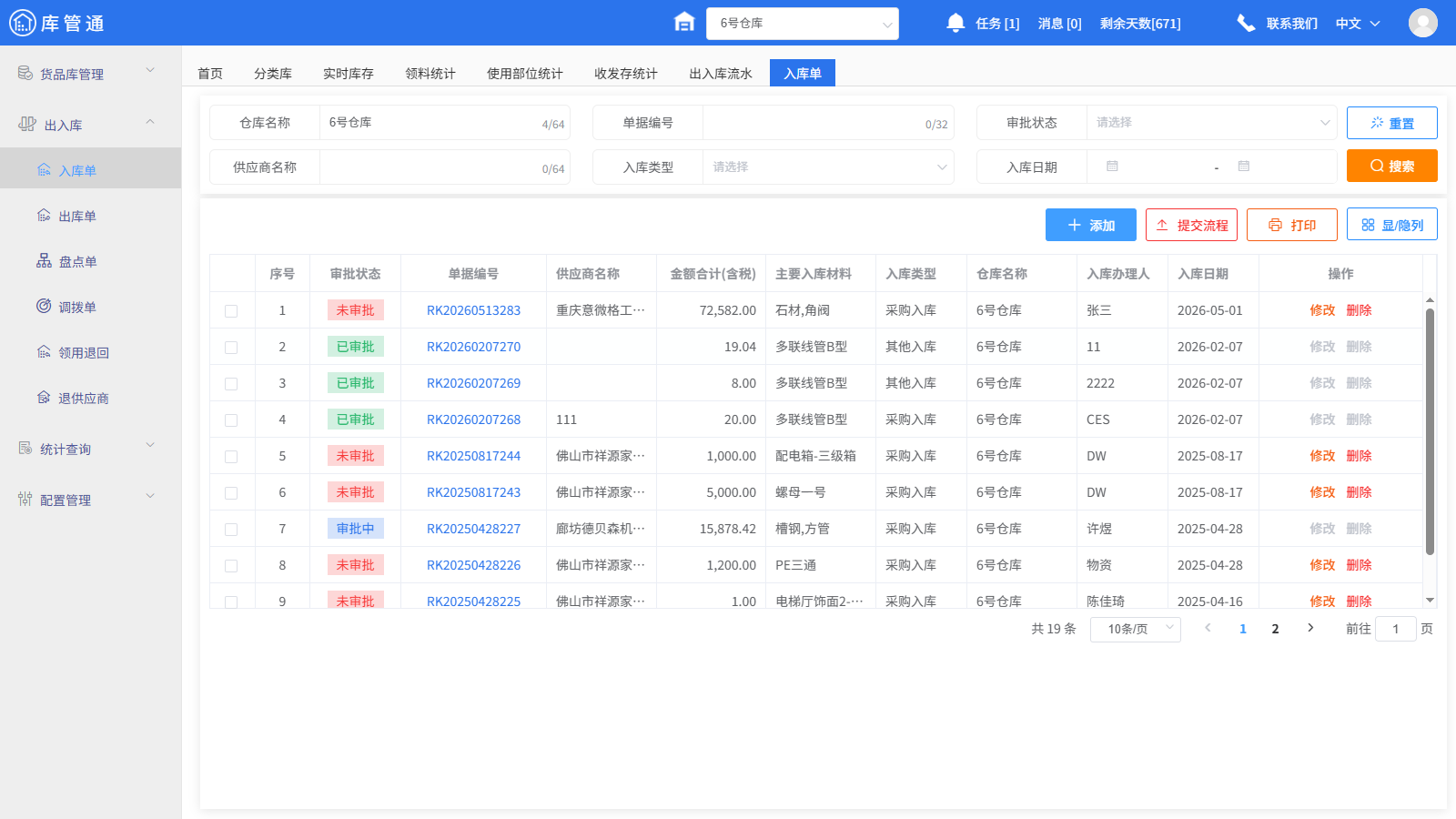The width and height of the screenshot is (1456, 819).
Task: Open the end date calendar icon
Action: click(1244, 167)
